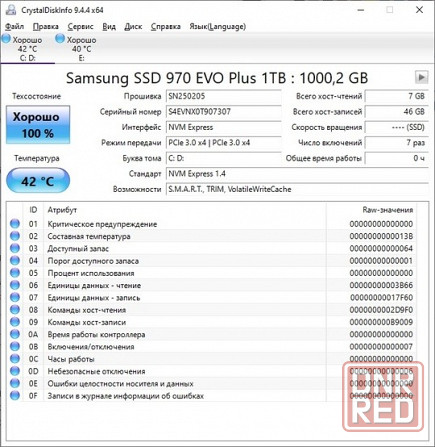Click status circle for Единицы данных - запись

pyautogui.click(x=15, y=297)
